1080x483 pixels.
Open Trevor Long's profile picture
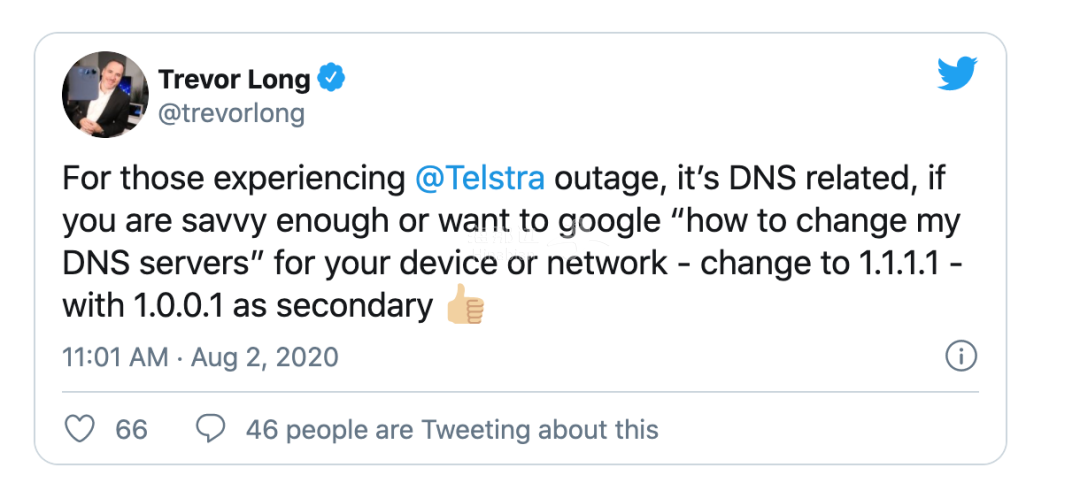[105, 94]
